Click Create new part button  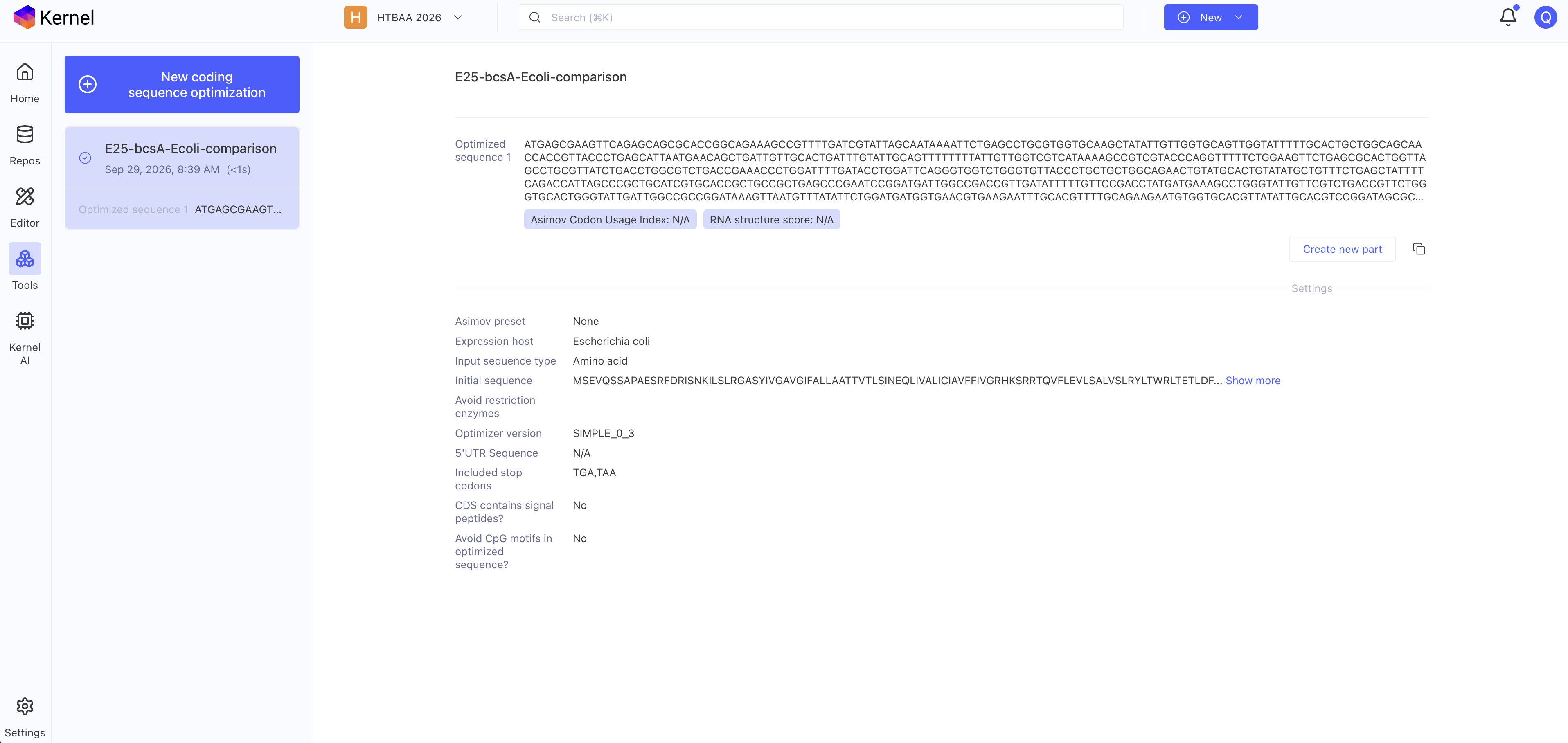[x=1342, y=249]
